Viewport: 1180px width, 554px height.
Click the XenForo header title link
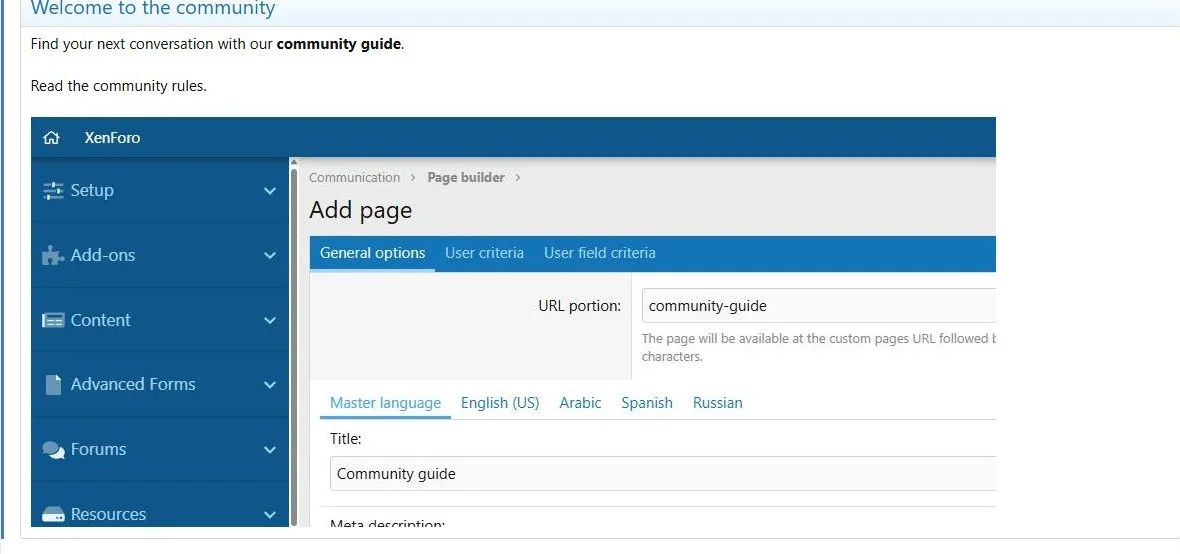[112, 138]
